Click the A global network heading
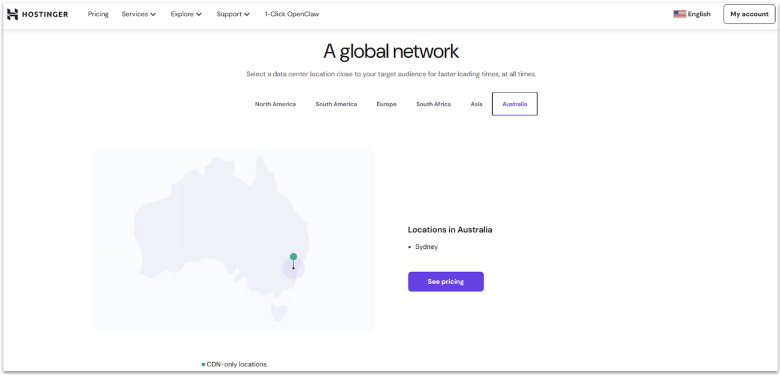Image resolution: width=780 pixels, height=375 pixels. pos(391,51)
